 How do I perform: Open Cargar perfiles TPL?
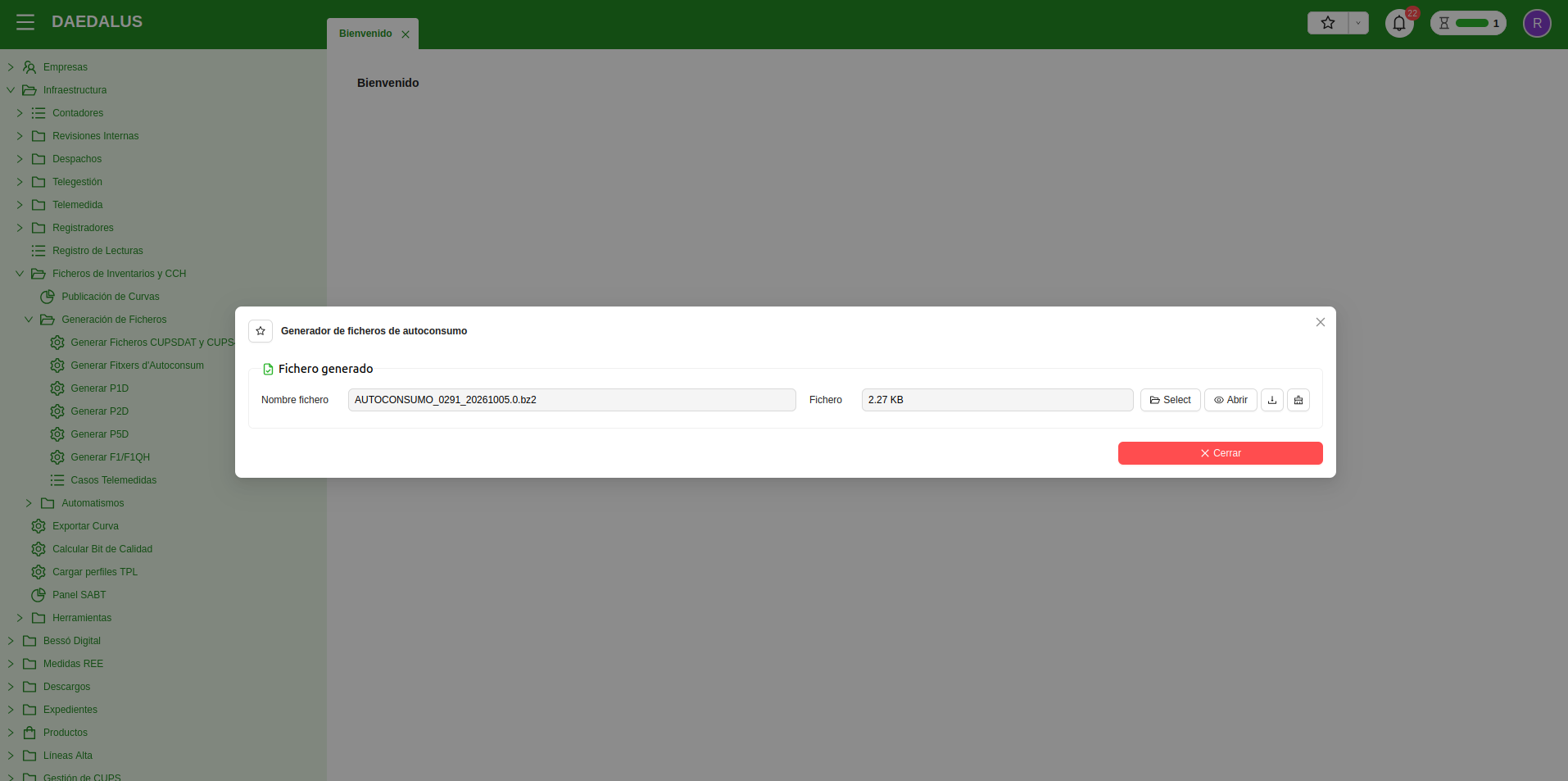pyautogui.click(x=95, y=572)
